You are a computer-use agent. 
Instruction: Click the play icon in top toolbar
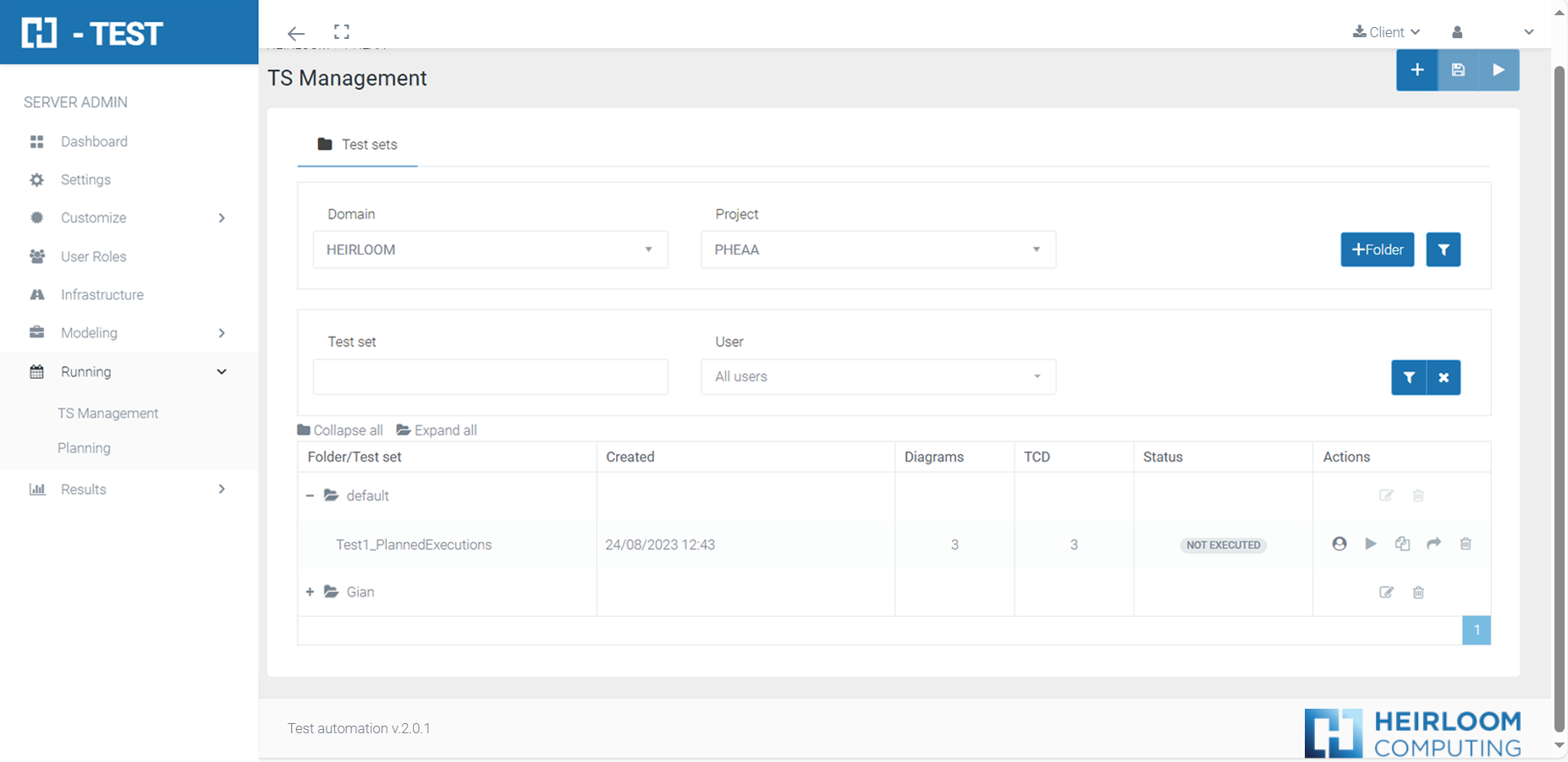click(1499, 70)
